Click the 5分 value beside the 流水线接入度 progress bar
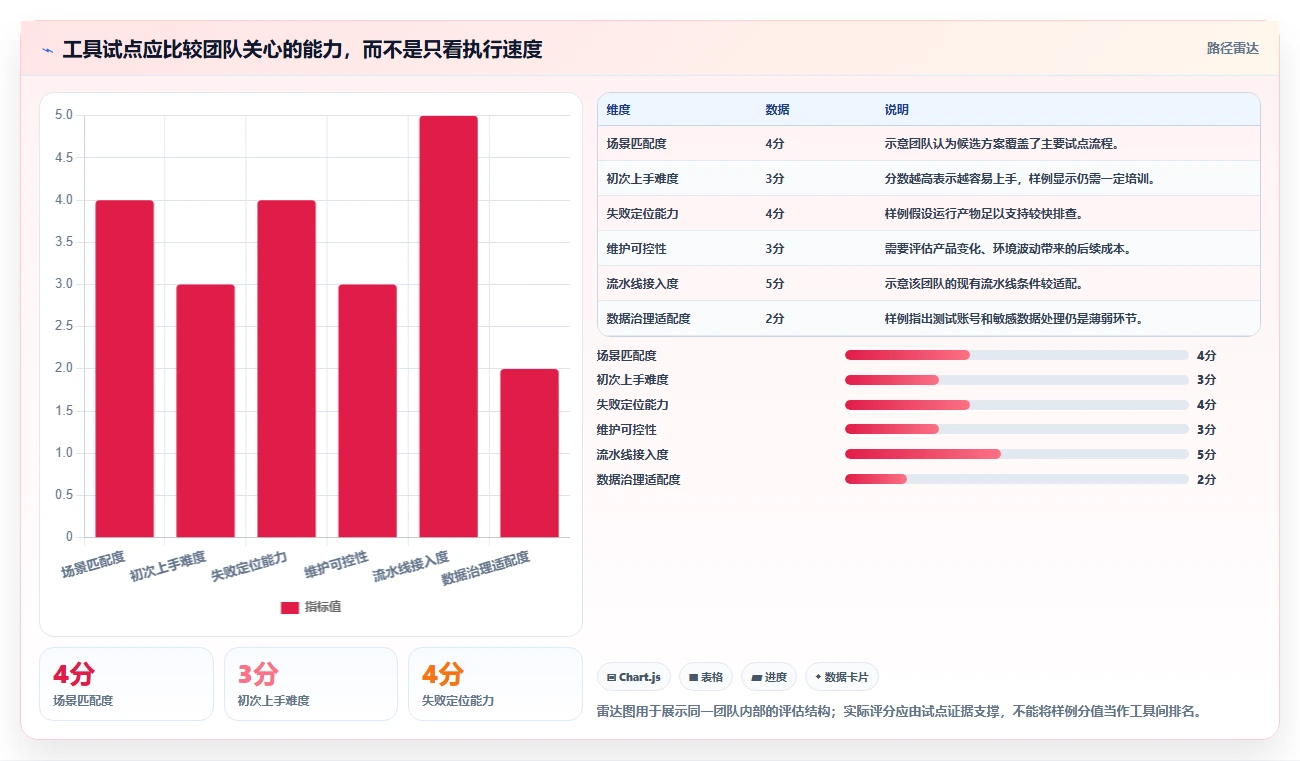 click(x=1206, y=455)
